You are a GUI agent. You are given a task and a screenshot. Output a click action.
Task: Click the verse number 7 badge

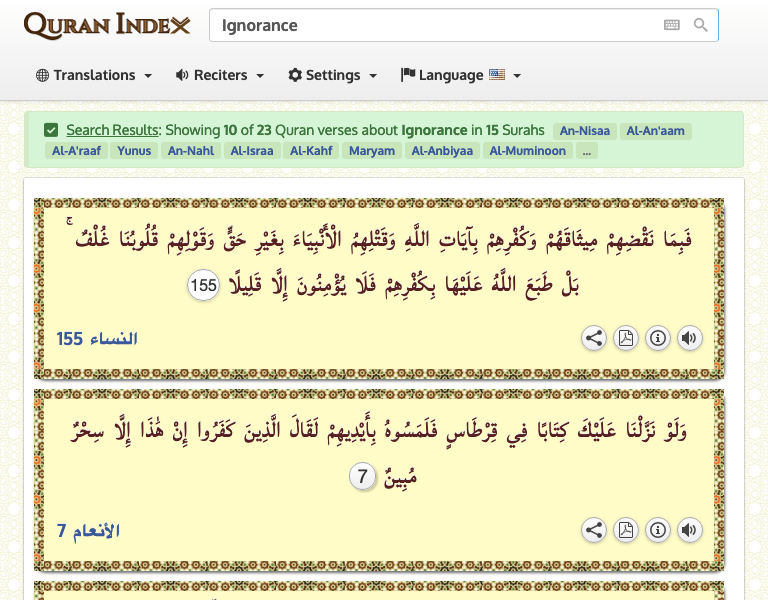coord(362,476)
